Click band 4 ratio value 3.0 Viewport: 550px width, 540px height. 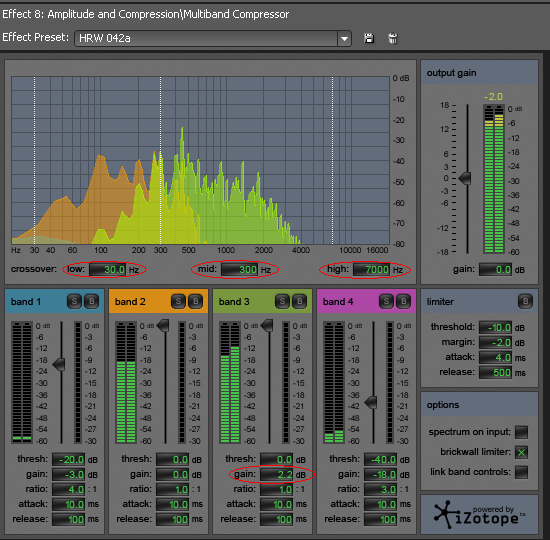[x=380, y=489]
